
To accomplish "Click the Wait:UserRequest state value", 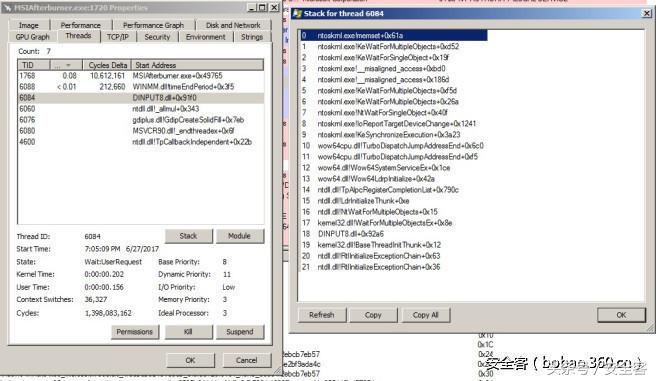I will (x=113, y=262).
